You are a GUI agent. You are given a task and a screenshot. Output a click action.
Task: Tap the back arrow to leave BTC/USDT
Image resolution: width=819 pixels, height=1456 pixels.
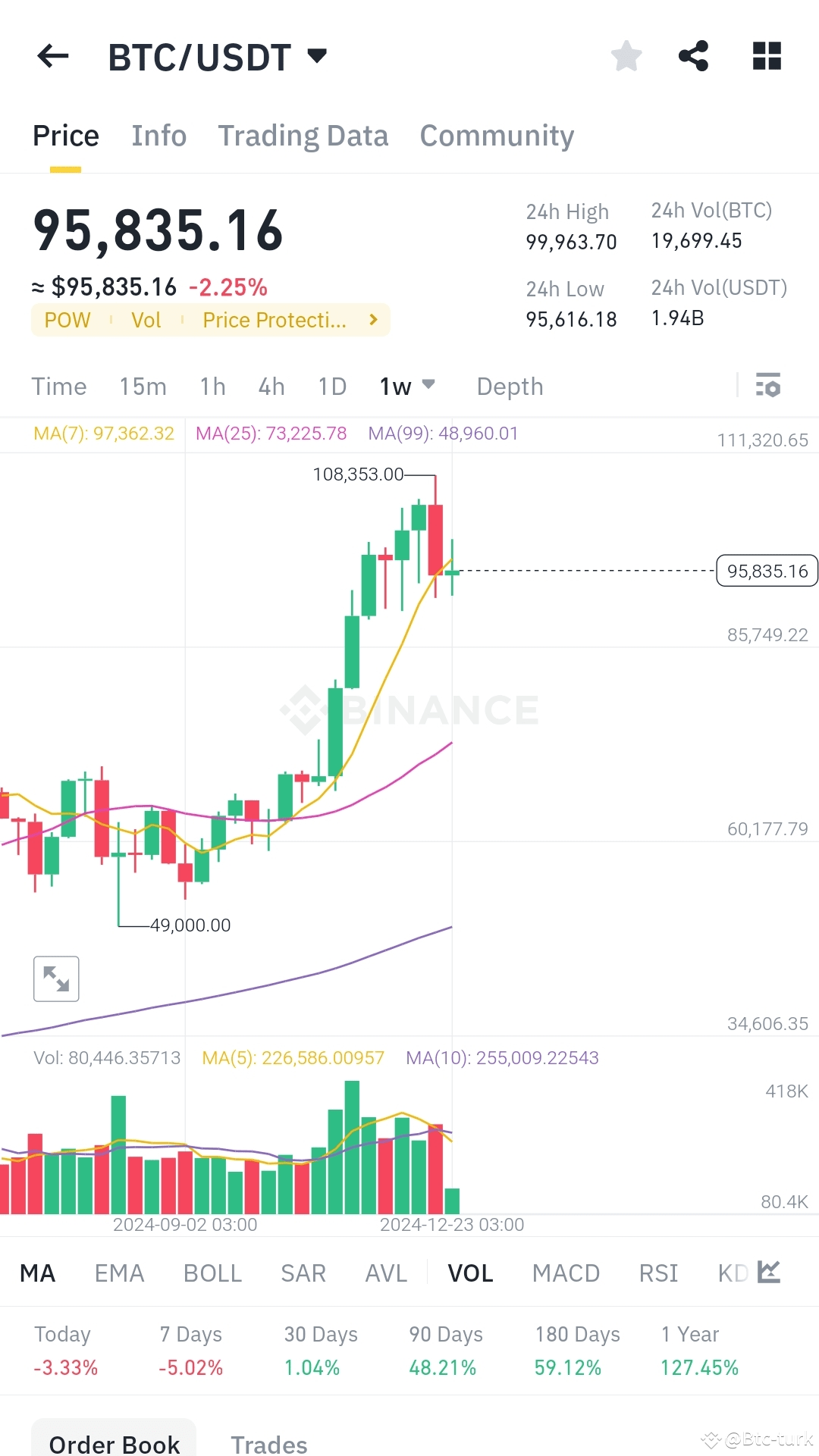(51, 55)
